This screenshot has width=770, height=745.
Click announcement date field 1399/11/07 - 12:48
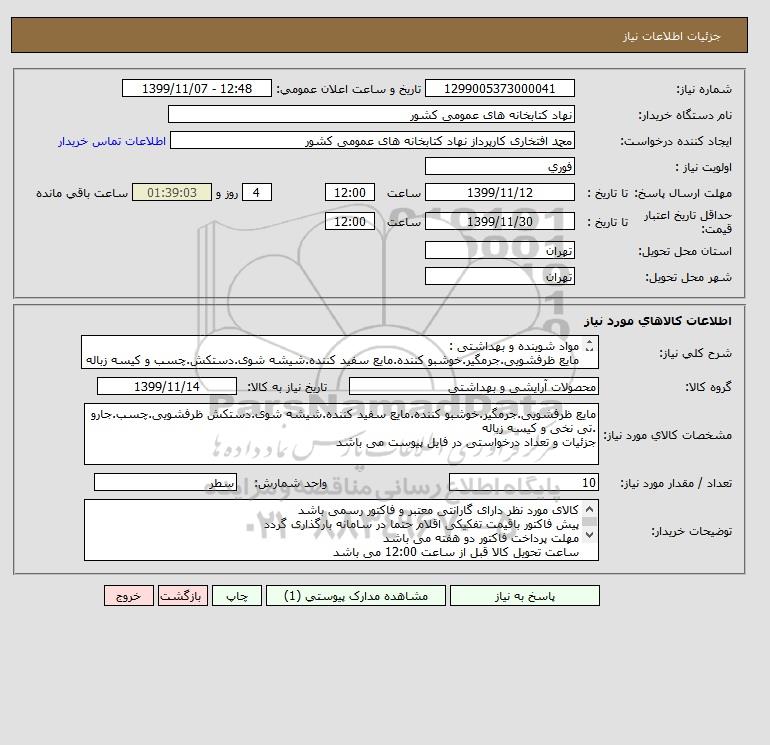pyautogui.click(x=196, y=88)
